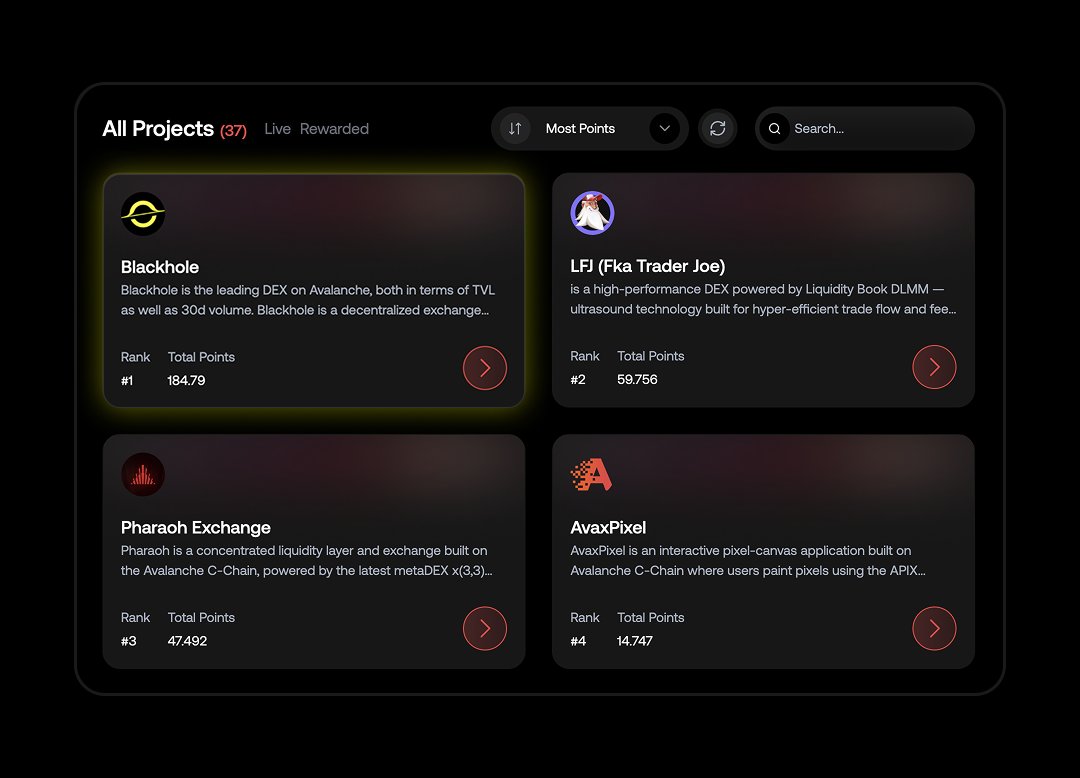Viewport: 1080px width, 778px height.
Task: Open the LFJ project arrow button
Action: [x=934, y=367]
